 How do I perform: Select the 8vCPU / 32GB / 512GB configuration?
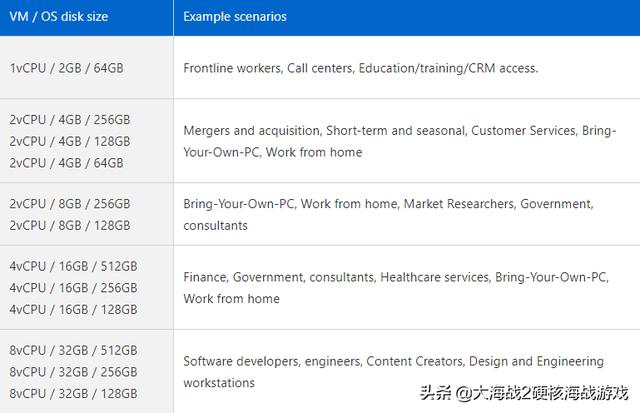pos(73,350)
